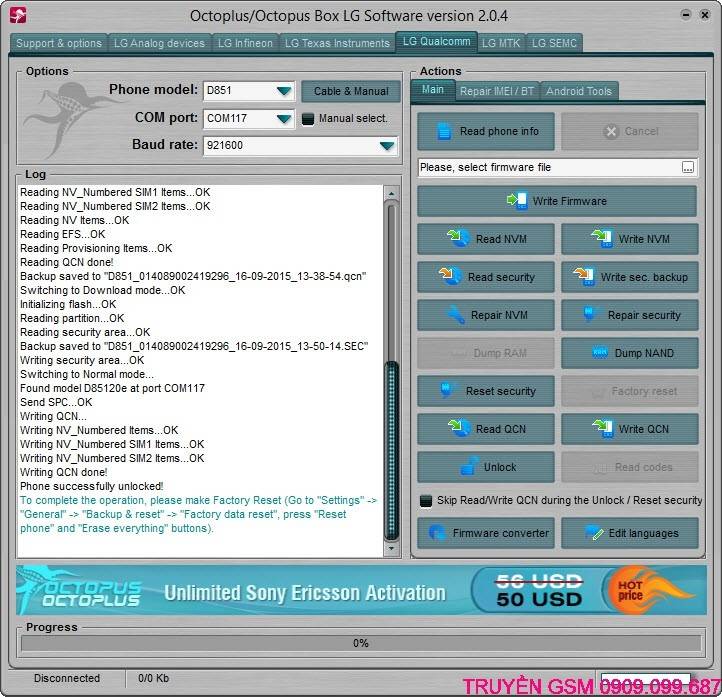This screenshot has width=722, height=697.
Task: Click log line "Switching to Download mode...OK"
Action: [102, 290]
